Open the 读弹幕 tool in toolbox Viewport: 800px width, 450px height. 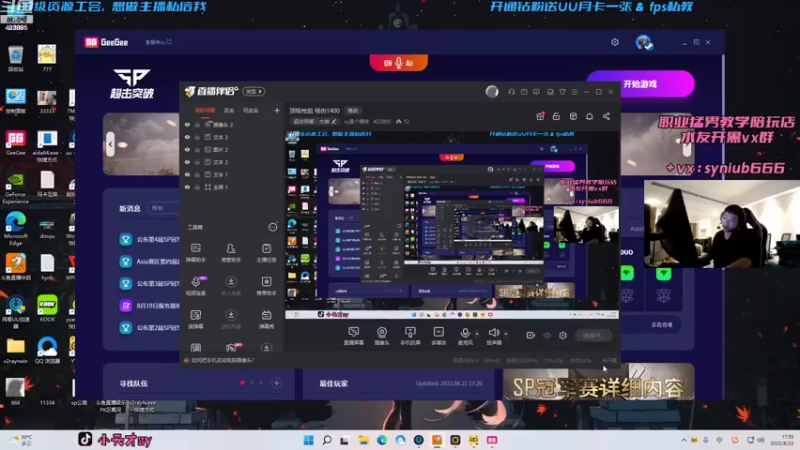click(196, 319)
